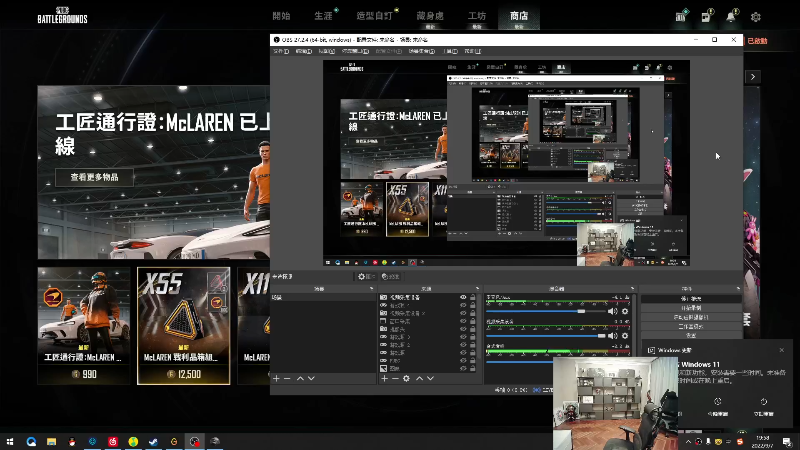This screenshot has width=800, height=450.
Task: Add a new source in OBS Sources dock
Action: pyautogui.click(x=385, y=379)
